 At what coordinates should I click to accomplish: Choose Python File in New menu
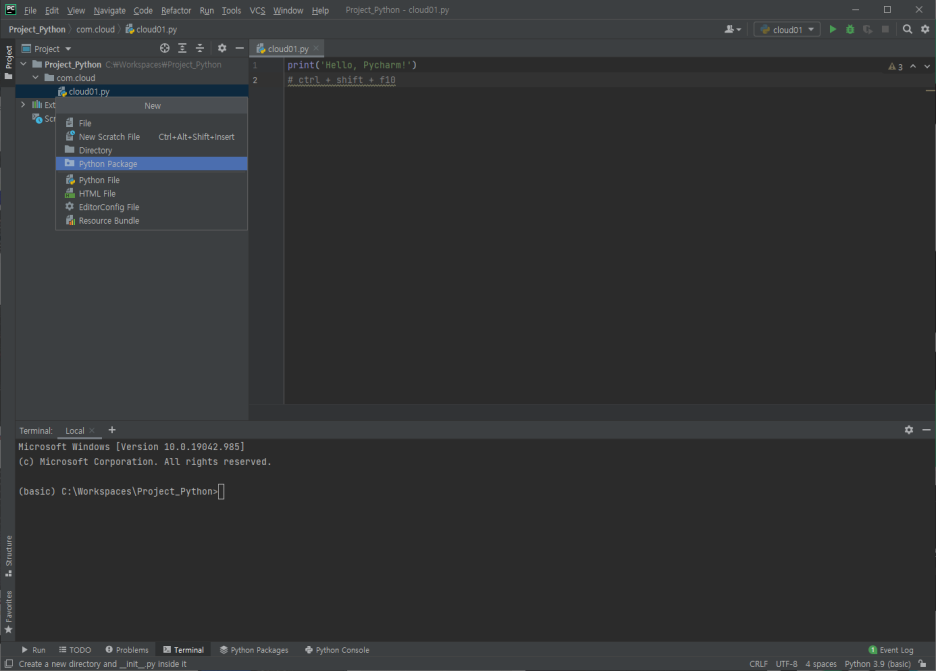click(152, 180)
